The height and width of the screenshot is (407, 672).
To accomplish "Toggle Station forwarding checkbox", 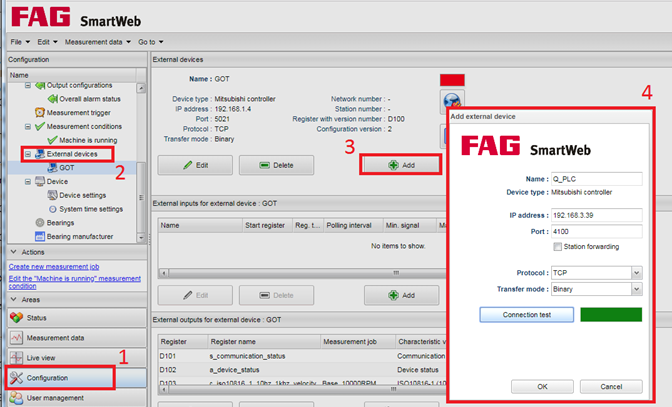I will 557,247.
